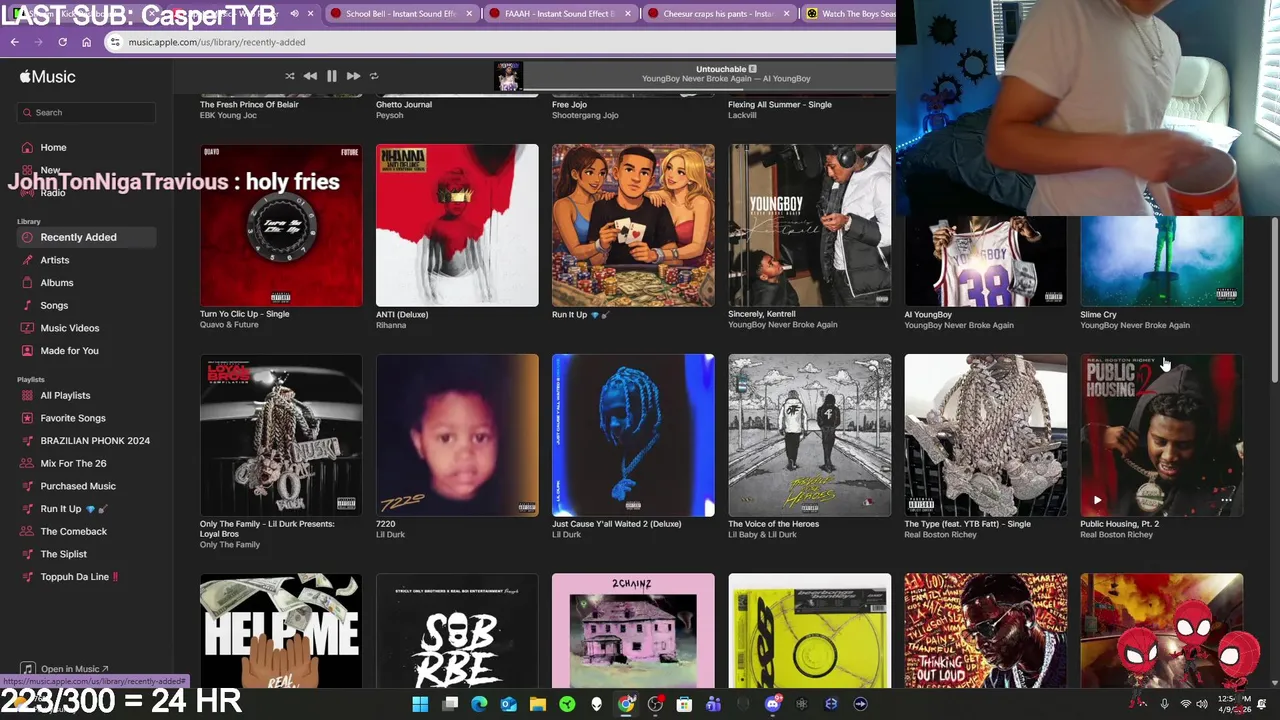Click the browser Reload button
This screenshot has height=720, width=1280.
point(62,42)
